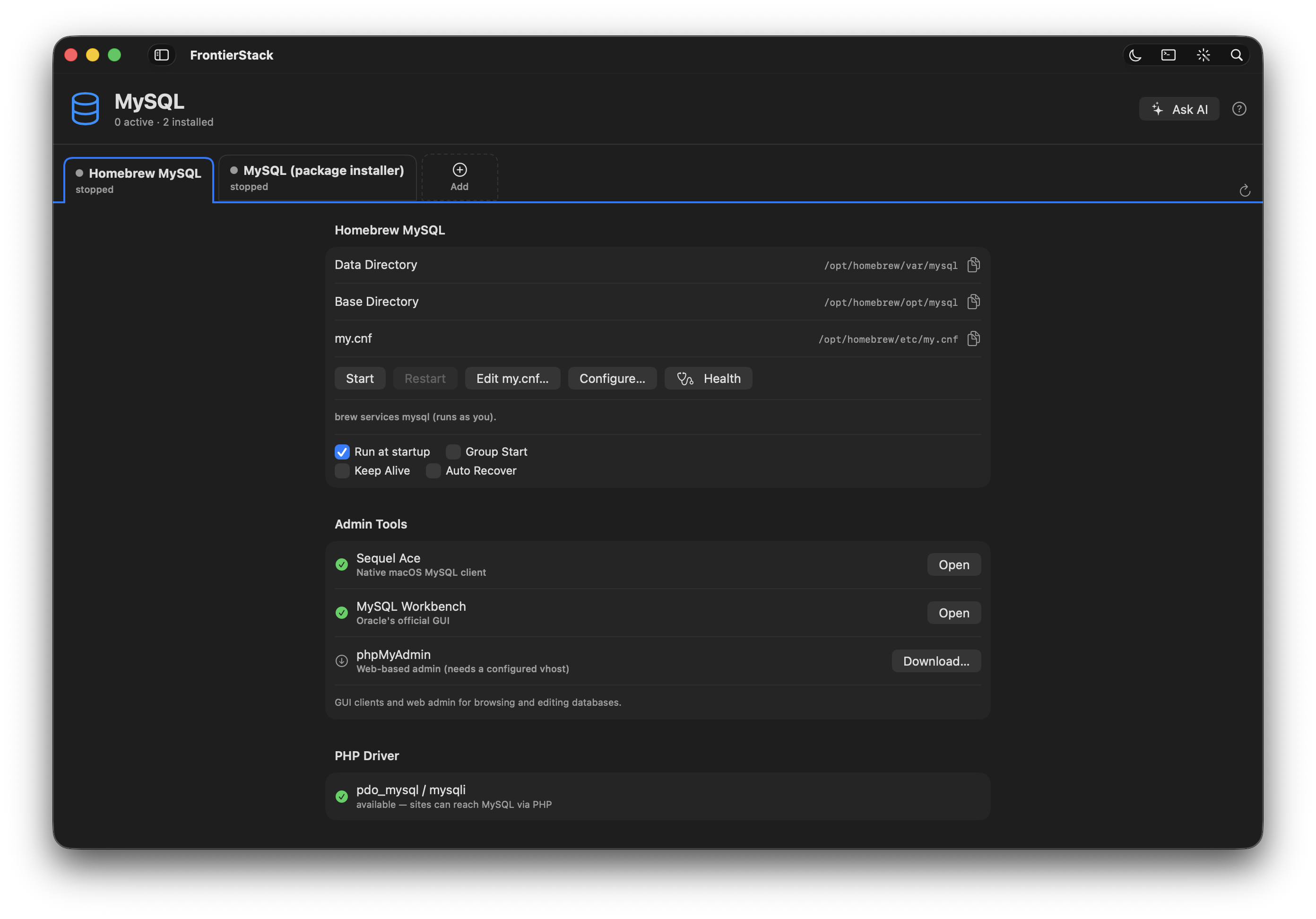Toggle the sidebar panel icon

(x=162, y=55)
